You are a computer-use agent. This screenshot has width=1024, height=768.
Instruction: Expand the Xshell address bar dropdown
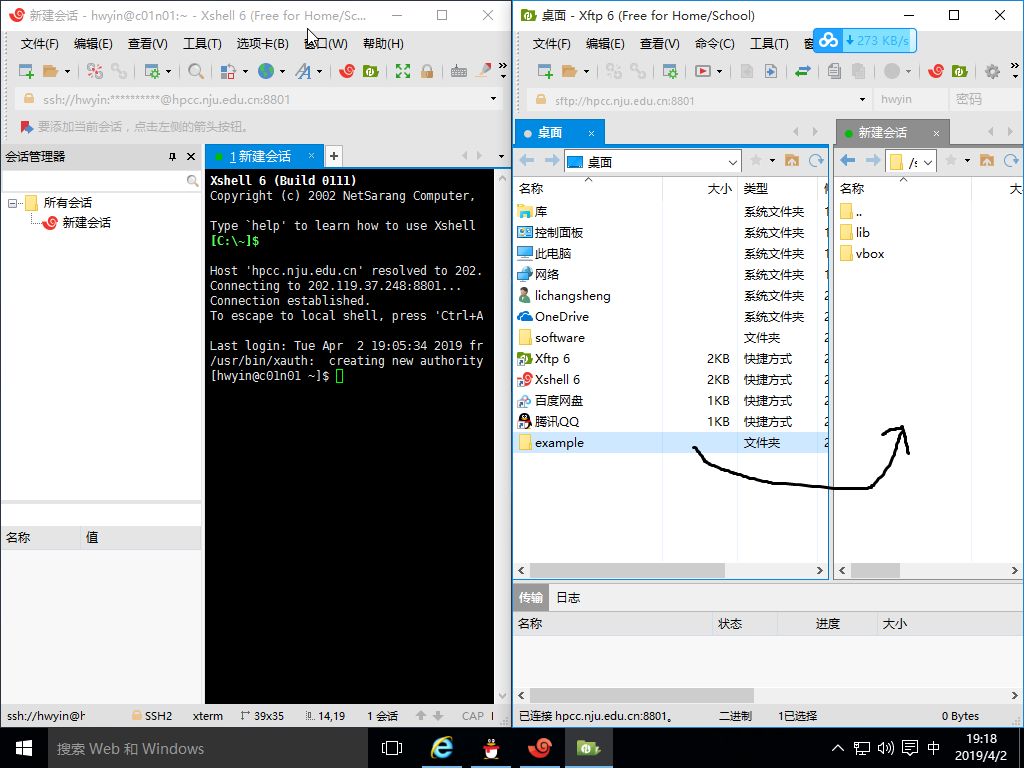[493, 99]
